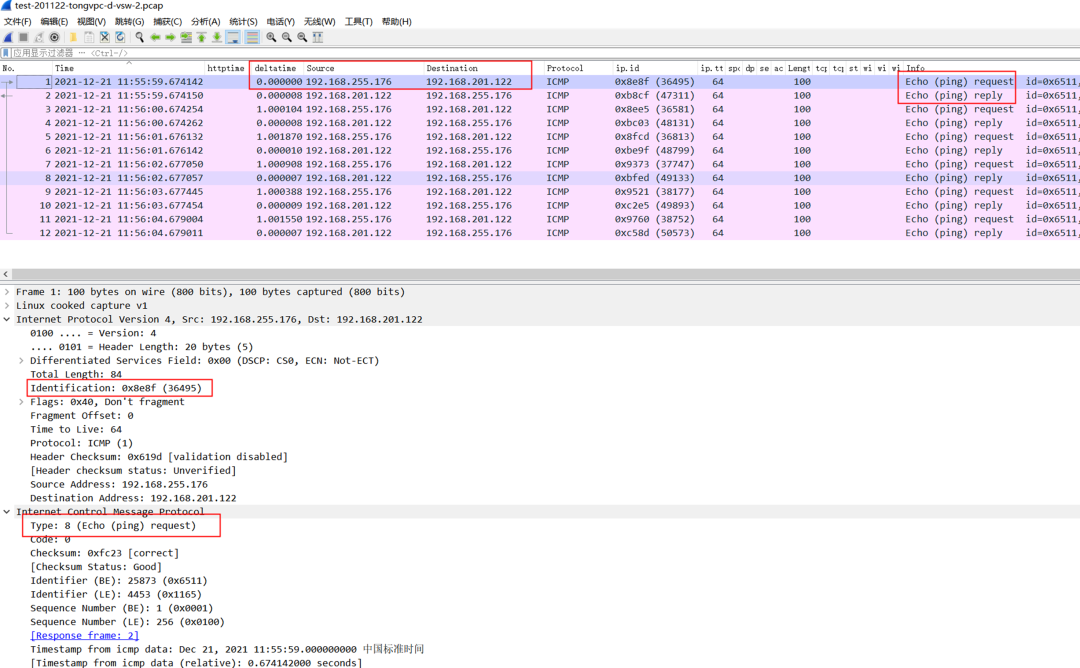1080x668 pixels.
Task: Click the resize columns icon
Action: click(318, 37)
